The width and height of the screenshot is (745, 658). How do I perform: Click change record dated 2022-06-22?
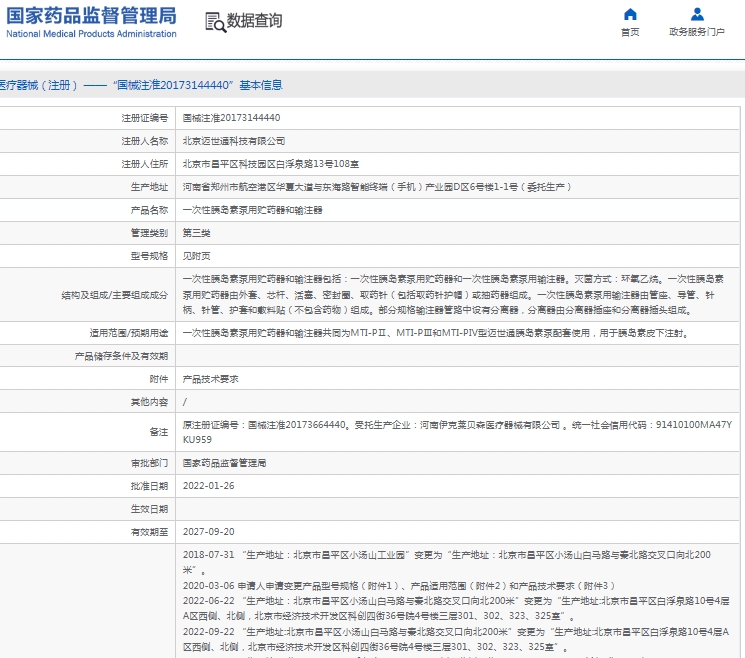pos(456,608)
